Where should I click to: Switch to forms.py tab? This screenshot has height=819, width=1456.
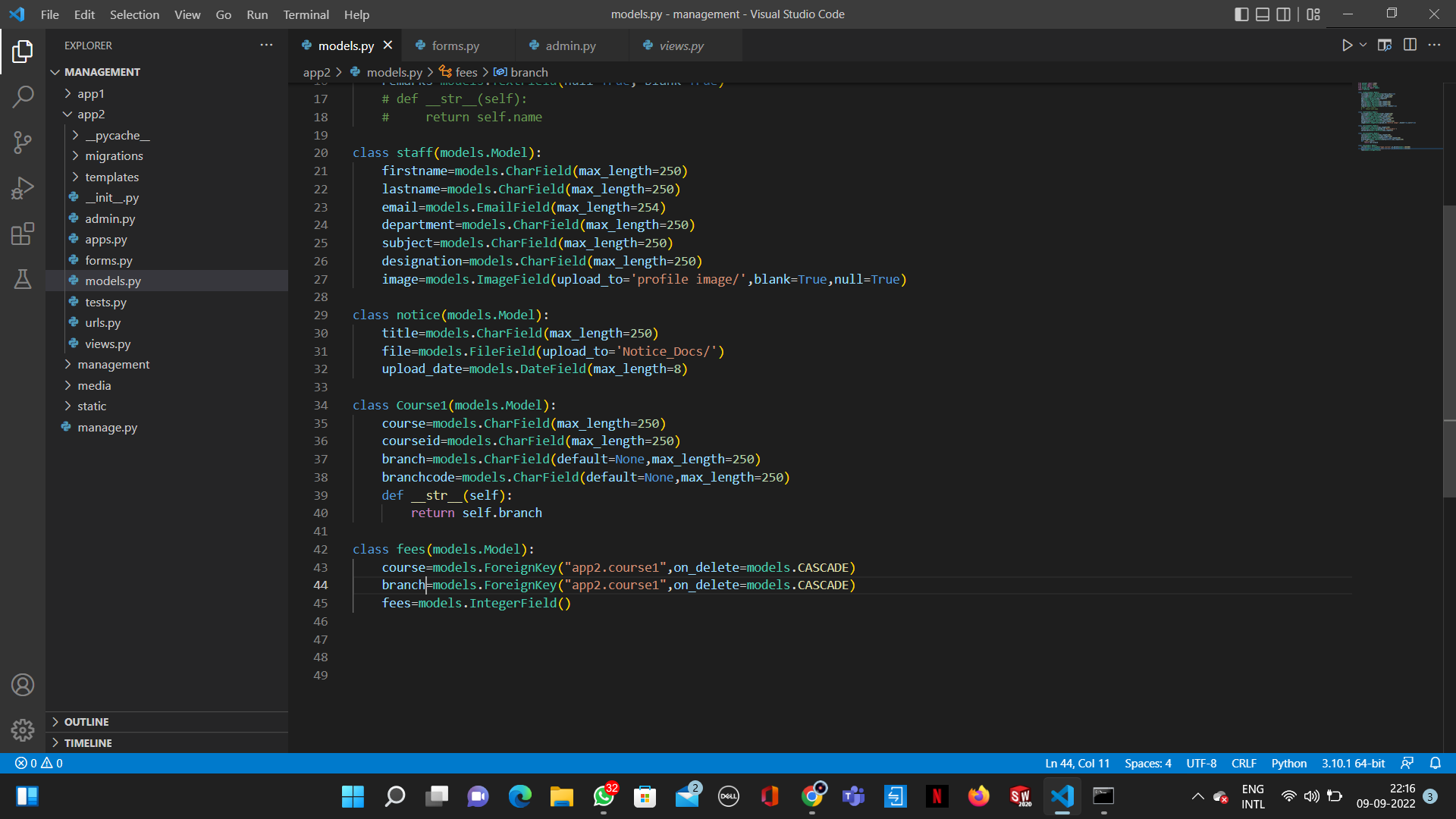tap(455, 45)
